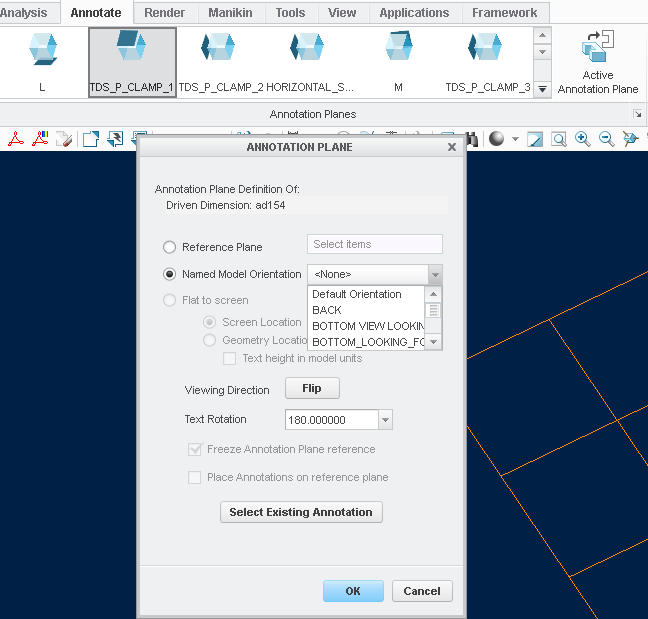Pick the M annotation plane icon
Viewport: 648px width, 619px height.
(x=398, y=61)
